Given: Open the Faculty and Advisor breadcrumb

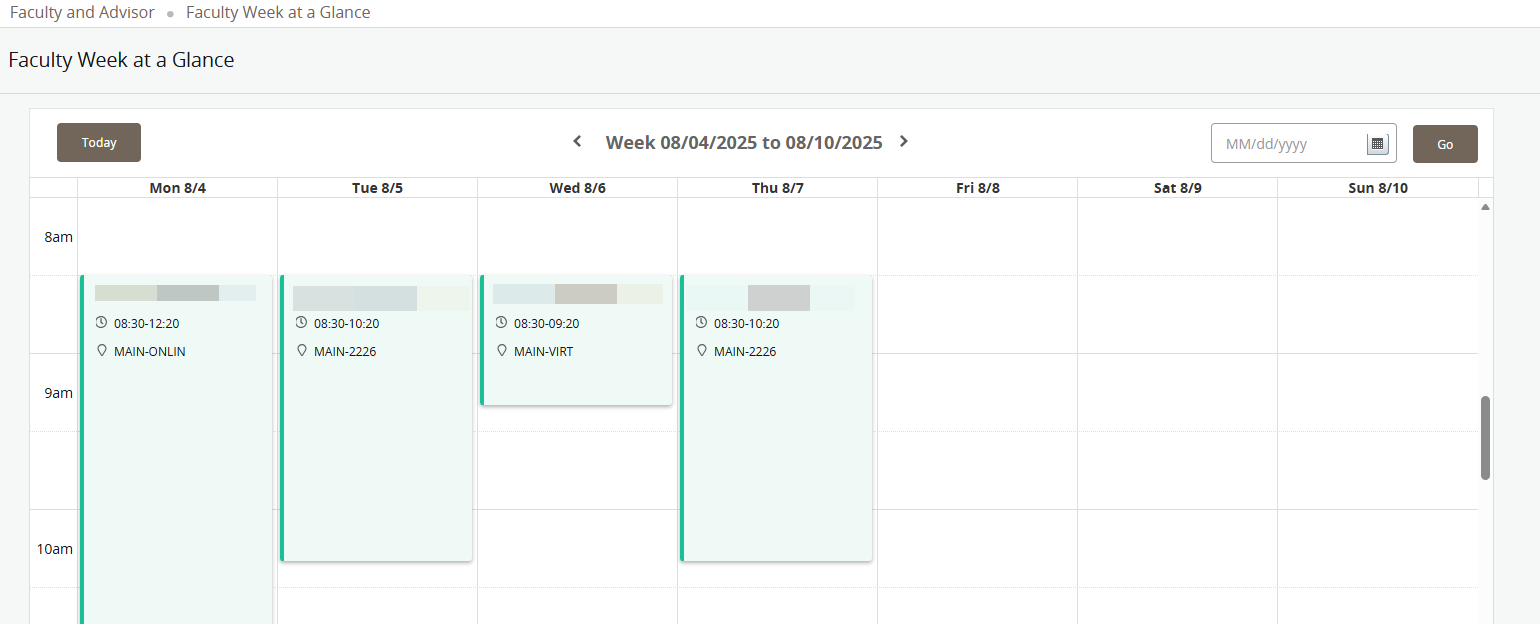Looking at the screenshot, I should coord(82,12).
